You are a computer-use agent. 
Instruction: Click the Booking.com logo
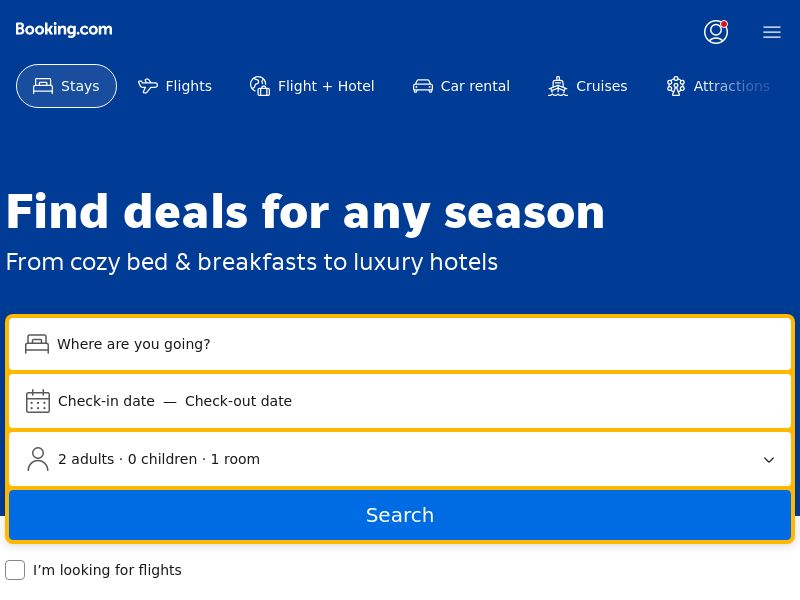pyautogui.click(x=64, y=30)
